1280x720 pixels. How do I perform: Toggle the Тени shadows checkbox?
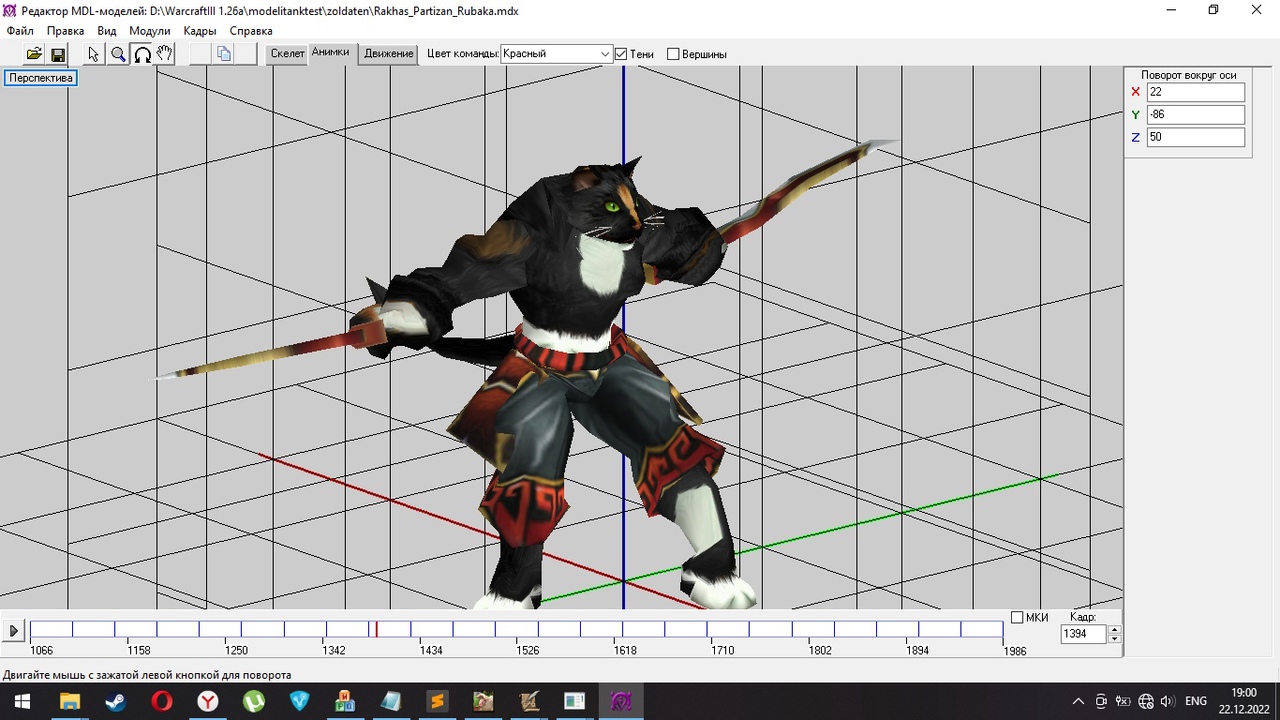coord(621,54)
